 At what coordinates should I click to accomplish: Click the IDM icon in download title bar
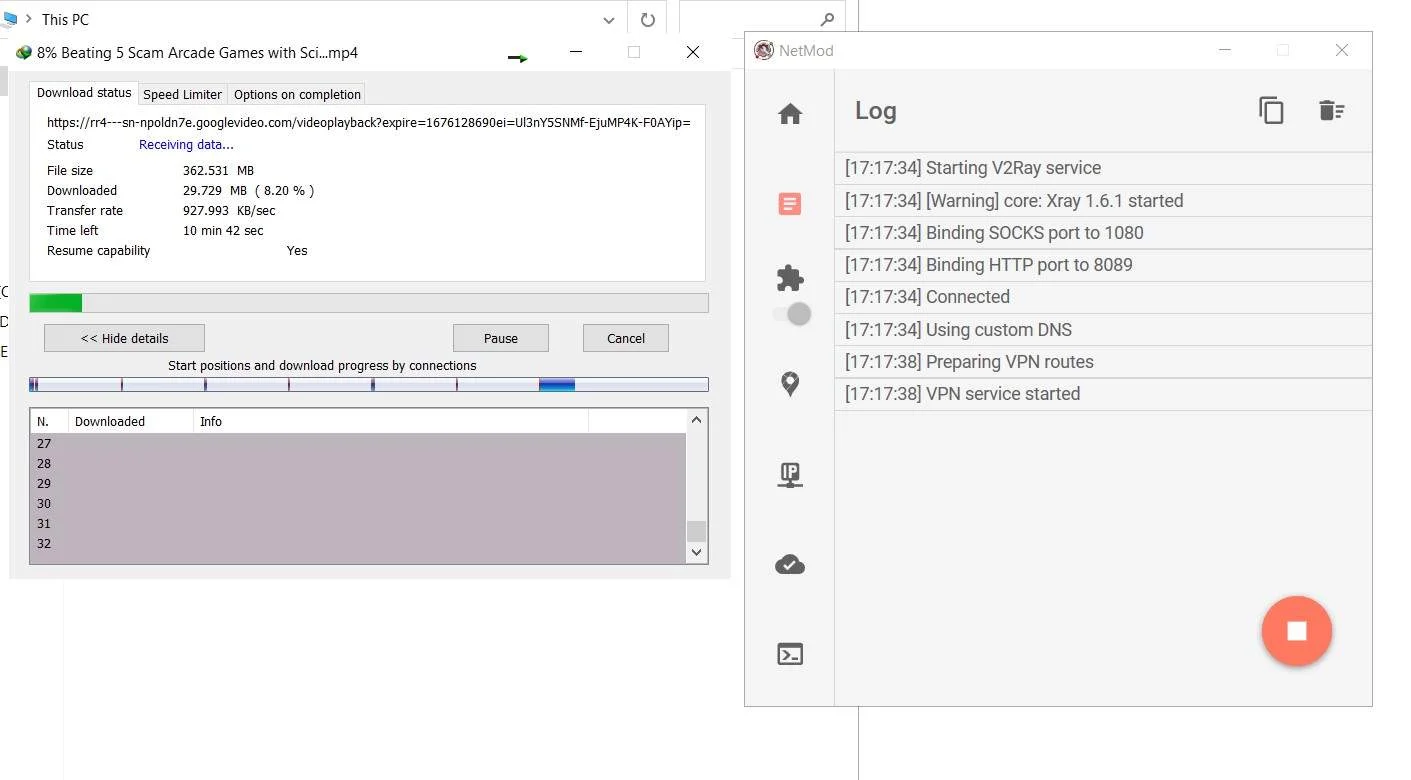pyautogui.click(x=23, y=52)
